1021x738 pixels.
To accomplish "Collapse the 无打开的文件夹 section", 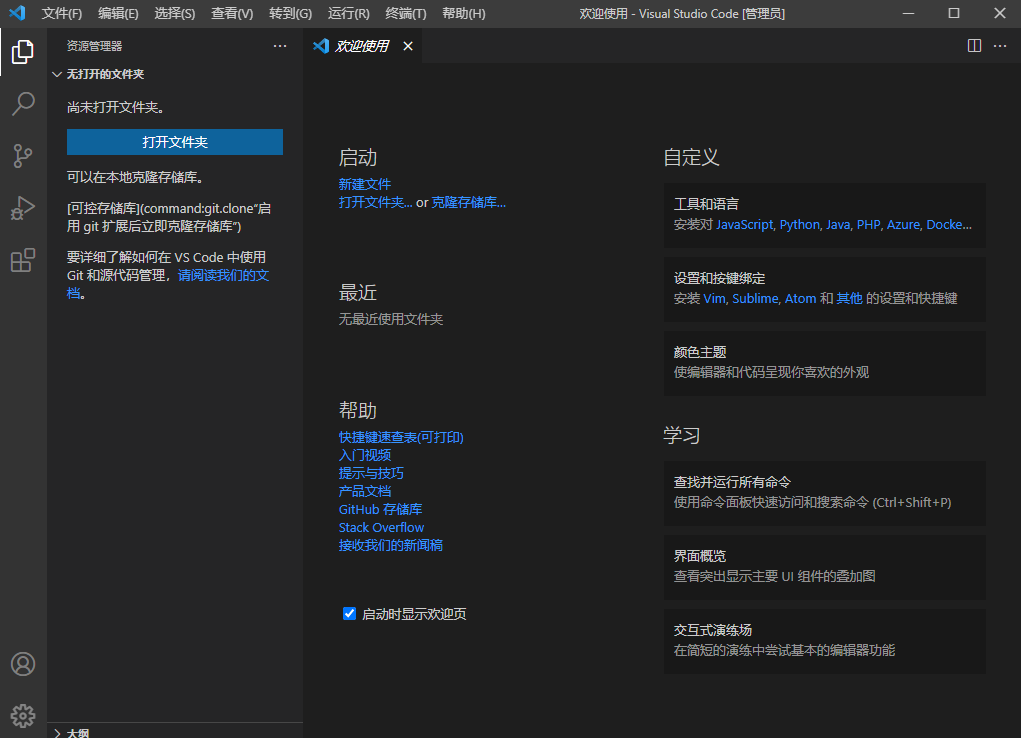I will (x=175, y=74).
